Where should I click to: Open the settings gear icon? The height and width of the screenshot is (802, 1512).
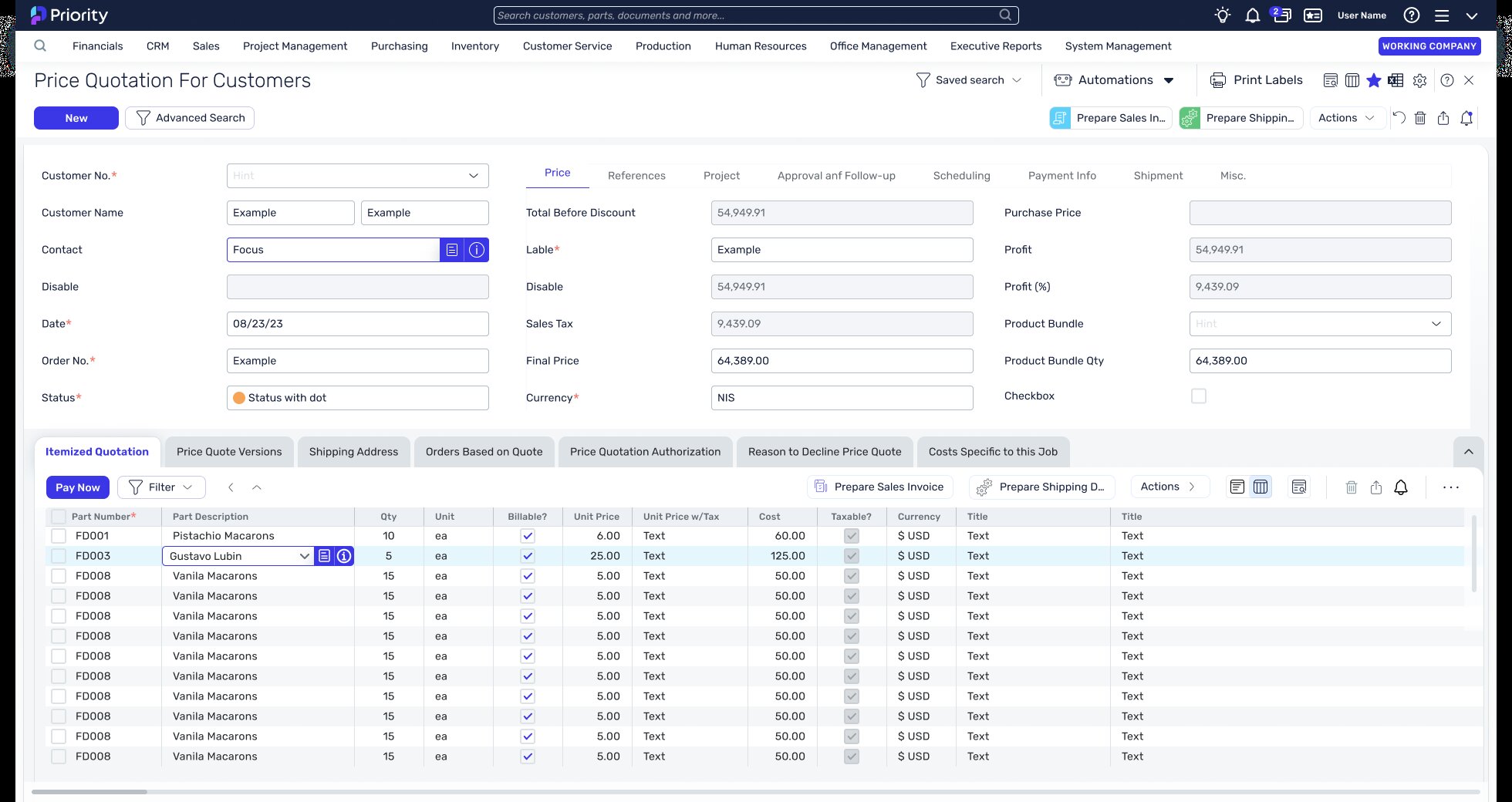click(1419, 80)
